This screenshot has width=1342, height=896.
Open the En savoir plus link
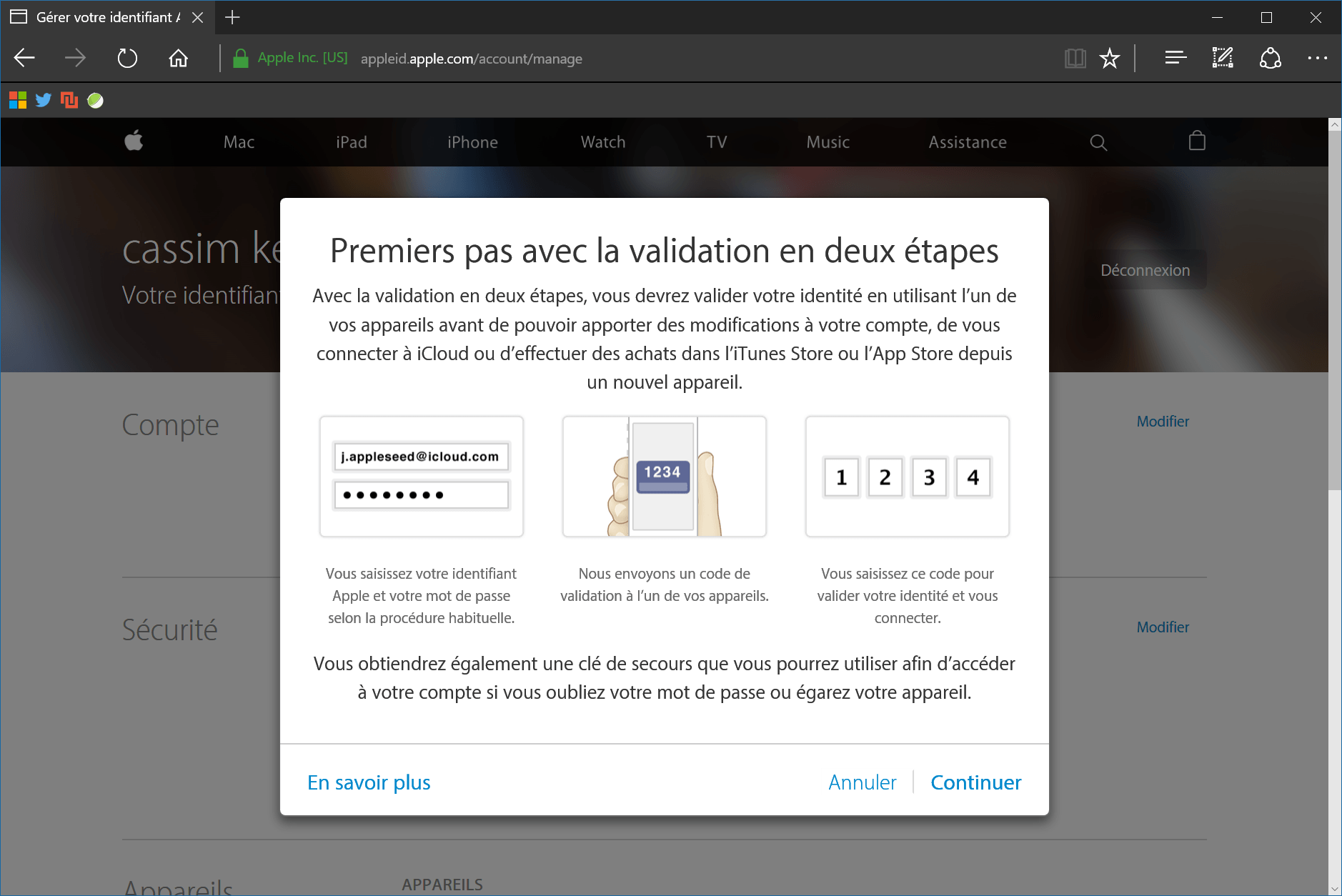click(x=369, y=782)
